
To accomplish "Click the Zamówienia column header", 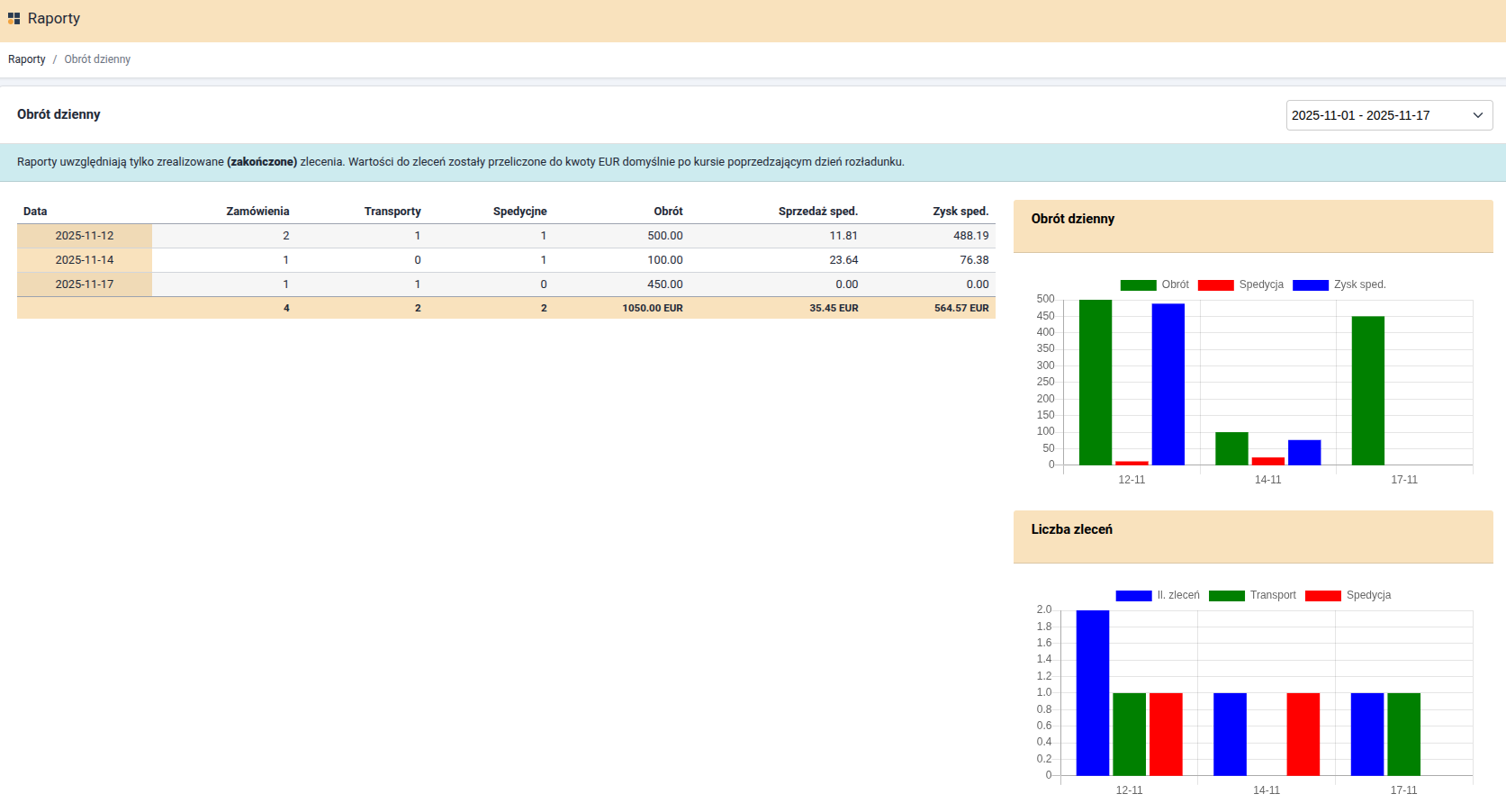I will (257, 212).
